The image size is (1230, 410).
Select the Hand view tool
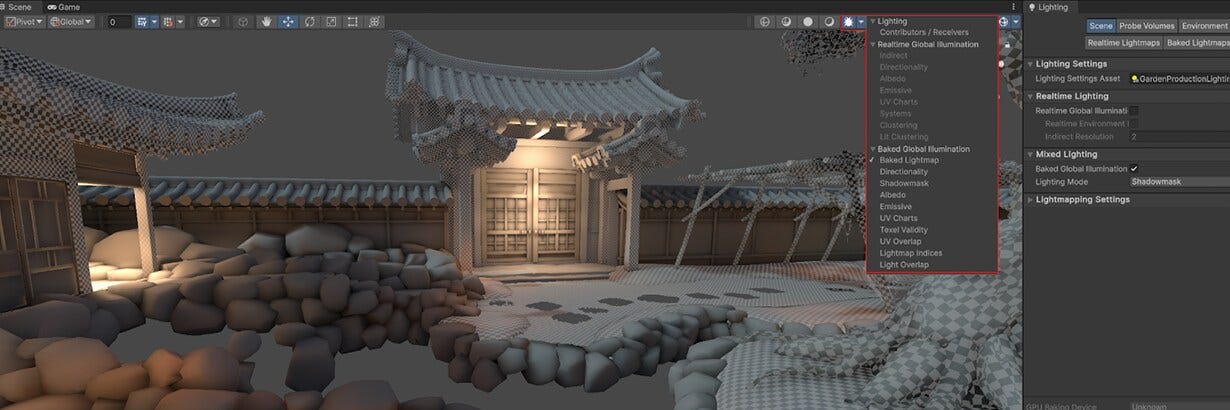(x=266, y=21)
